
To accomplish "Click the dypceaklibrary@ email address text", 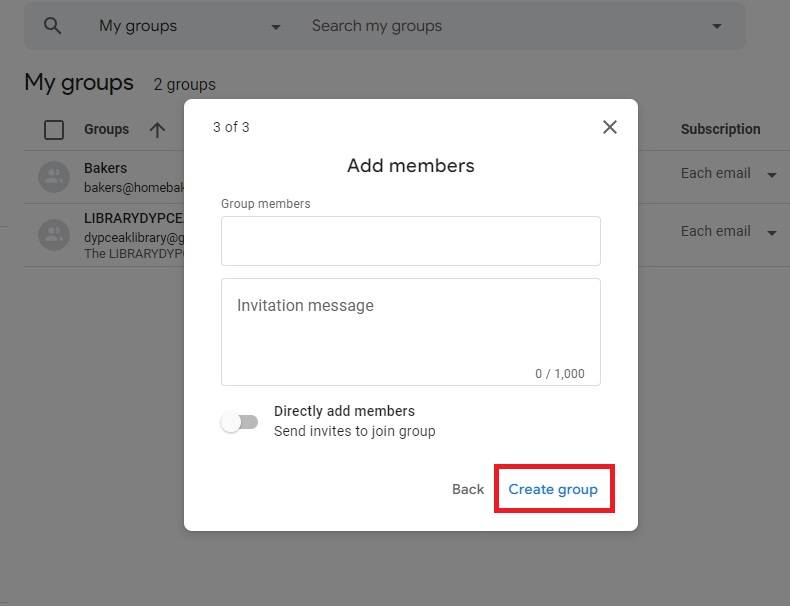I will (x=134, y=238).
